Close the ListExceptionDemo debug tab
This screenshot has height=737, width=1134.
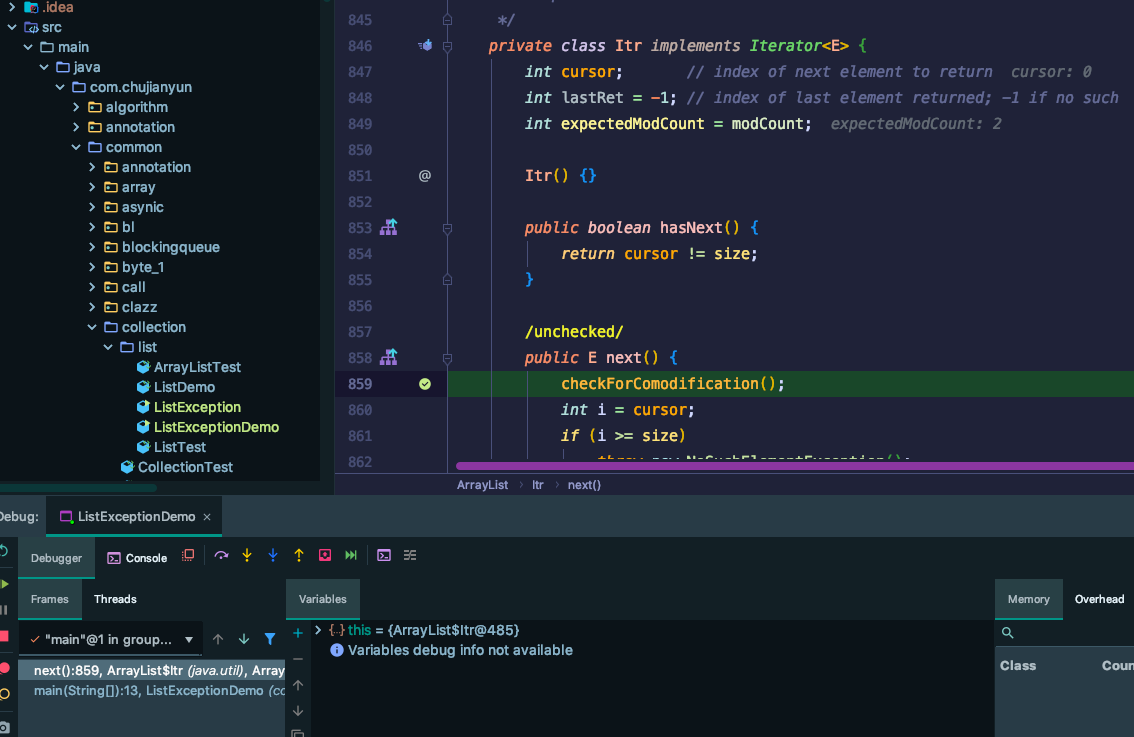pos(207,516)
